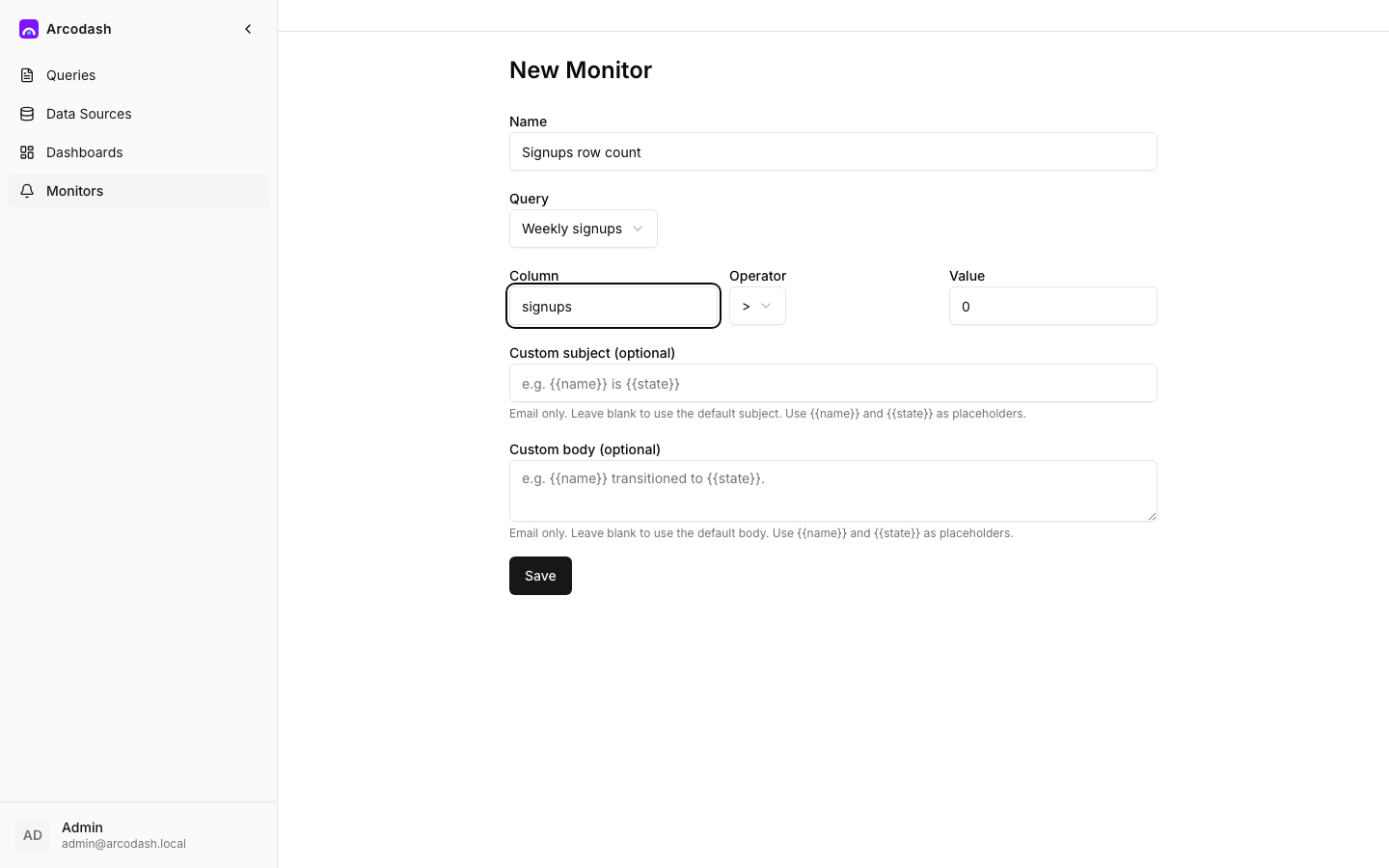Click the Admin user name
The image size is (1389, 868).
[x=82, y=827]
